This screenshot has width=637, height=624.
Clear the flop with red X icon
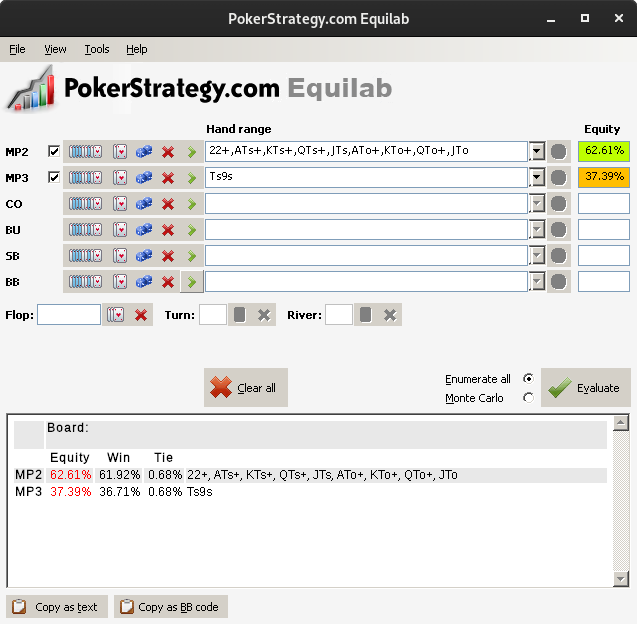click(141, 315)
